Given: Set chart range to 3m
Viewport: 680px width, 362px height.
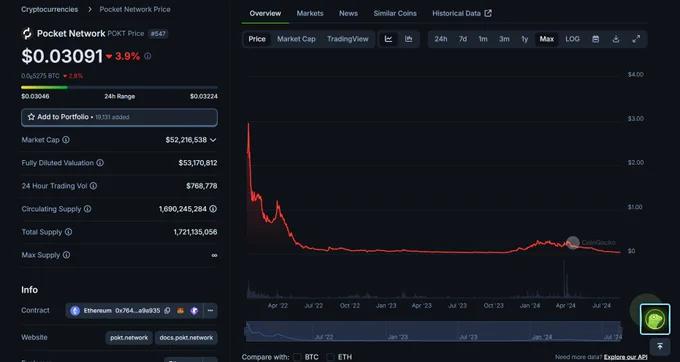Looking at the screenshot, I should tap(504, 39).
